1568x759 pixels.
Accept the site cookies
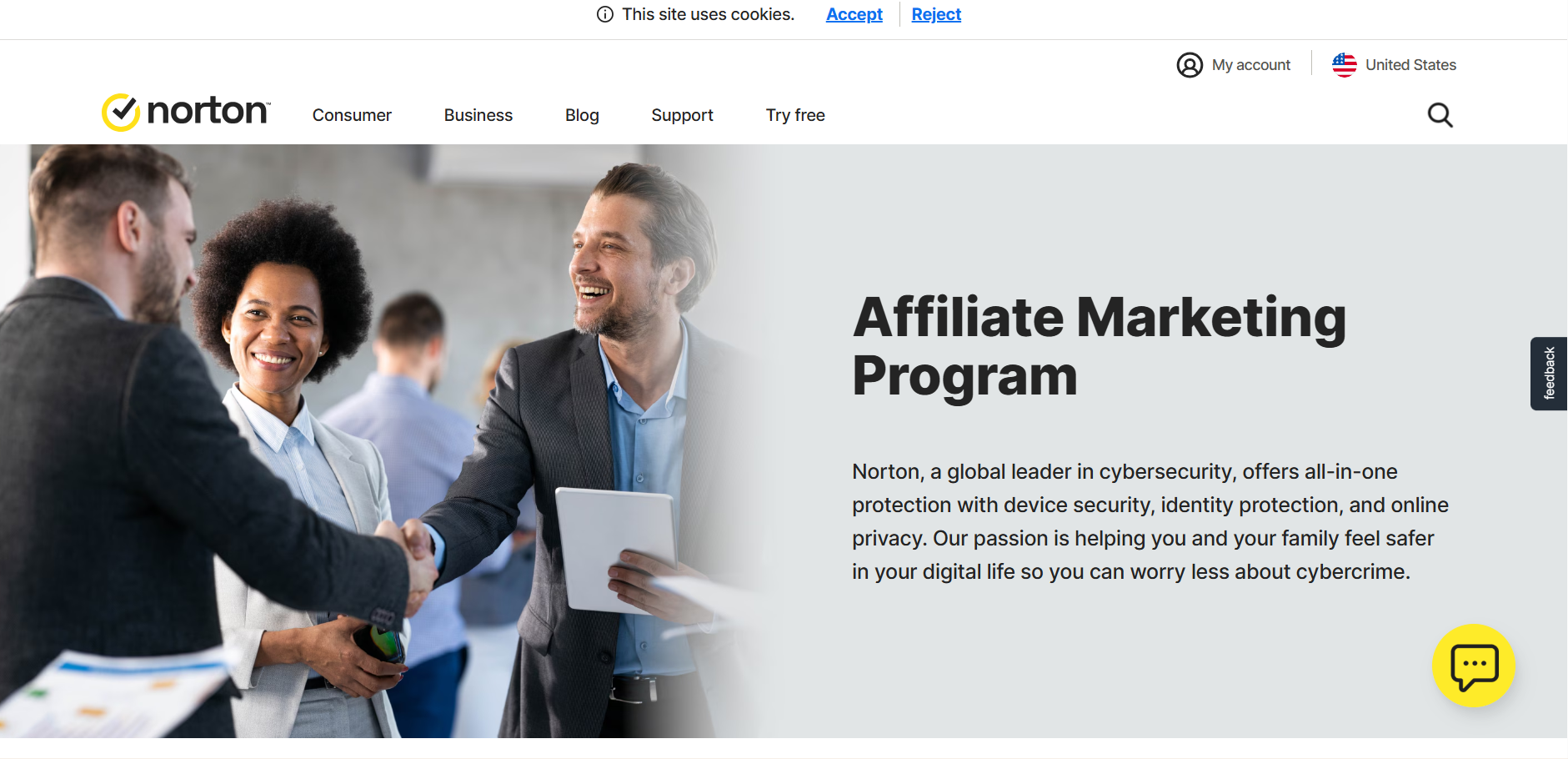(x=854, y=14)
